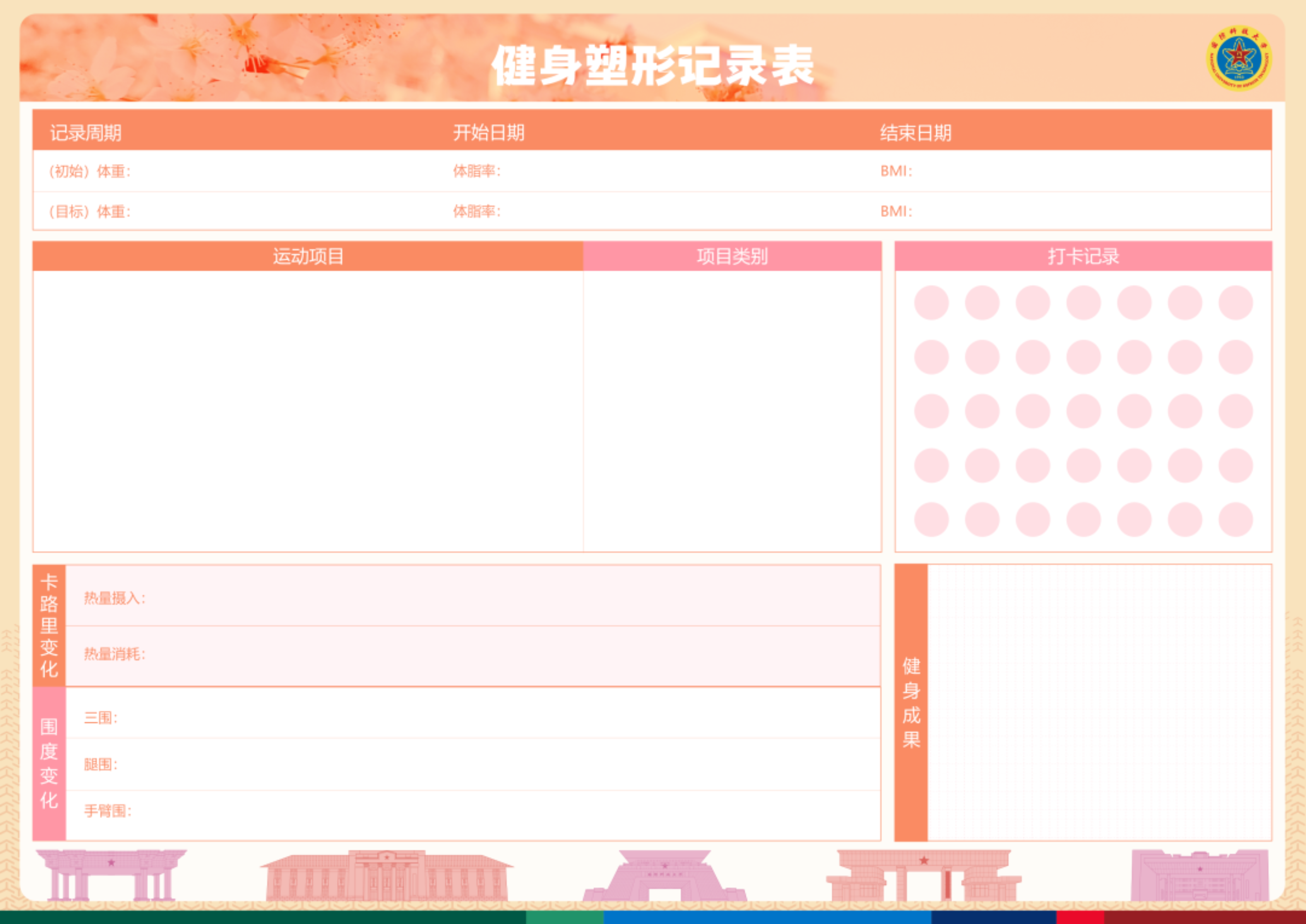This screenshot has width=1306, height=924.
Task: Click the 健身塑形记录表 title text
Action: pyautogui.click(x=653, y=65)
